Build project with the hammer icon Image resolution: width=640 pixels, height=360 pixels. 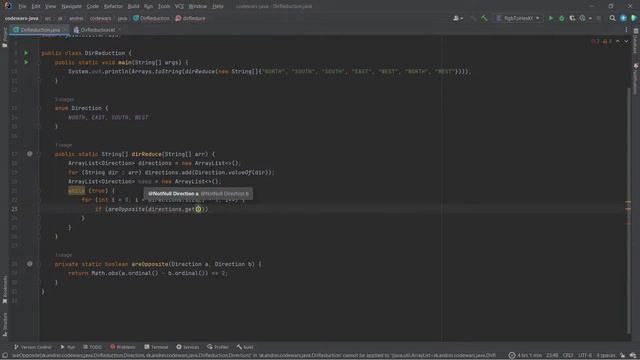[484, 18]
